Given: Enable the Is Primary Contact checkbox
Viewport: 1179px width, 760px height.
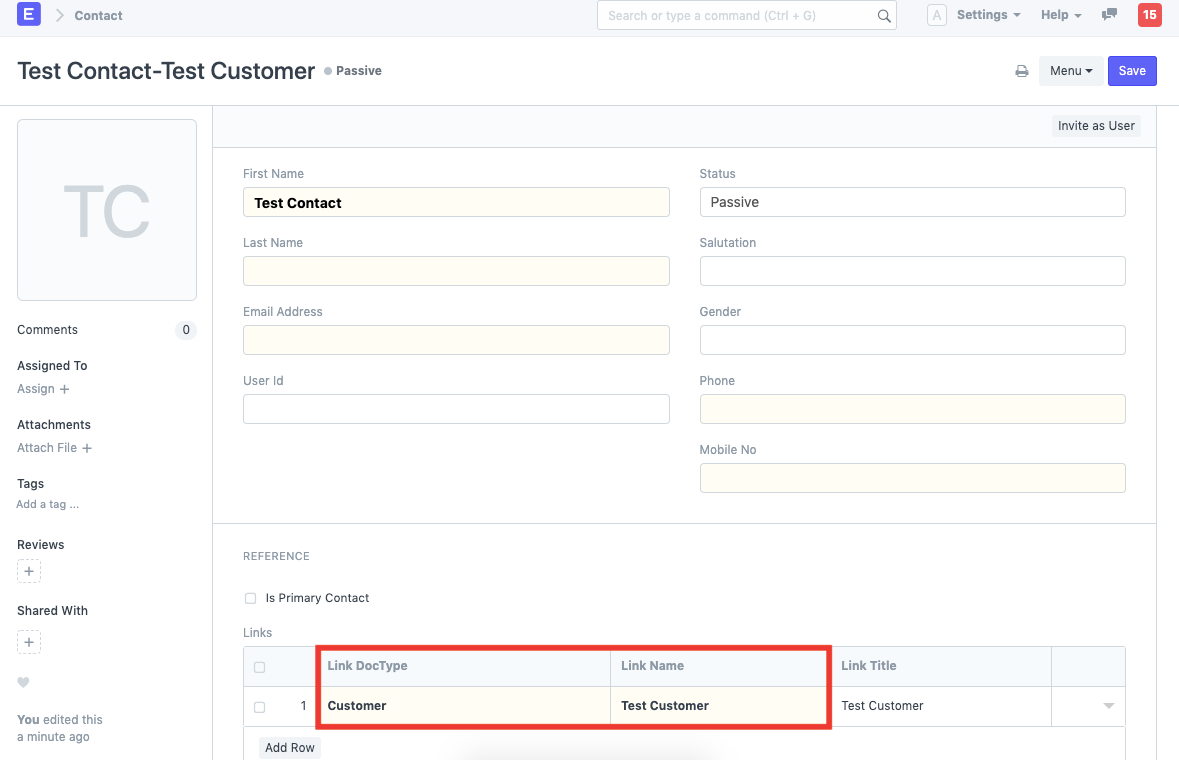Looking at the screenshot, I should pyautogui.click(x=250, y=598).
